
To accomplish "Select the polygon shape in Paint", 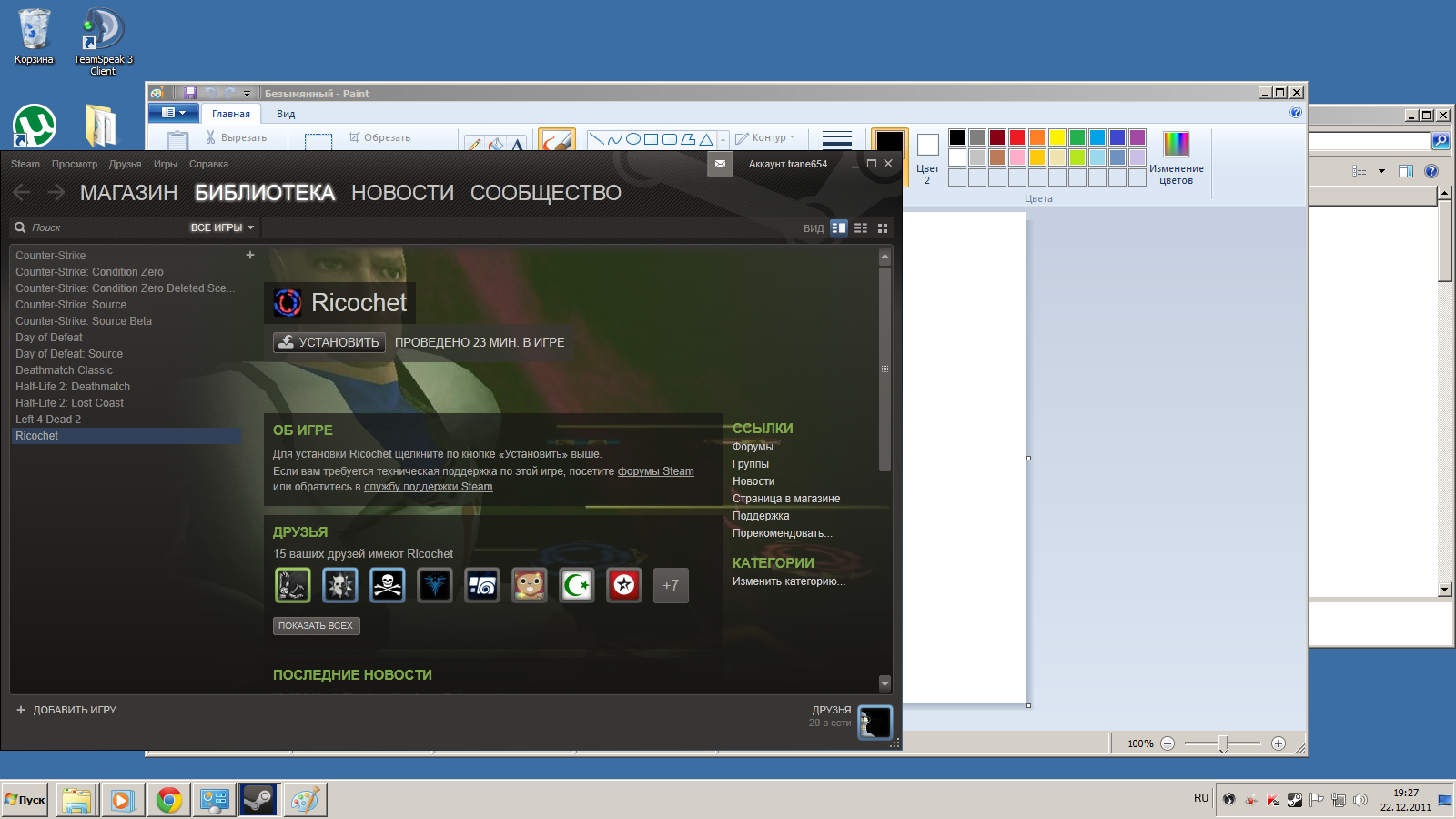I will tap(688, 139).
